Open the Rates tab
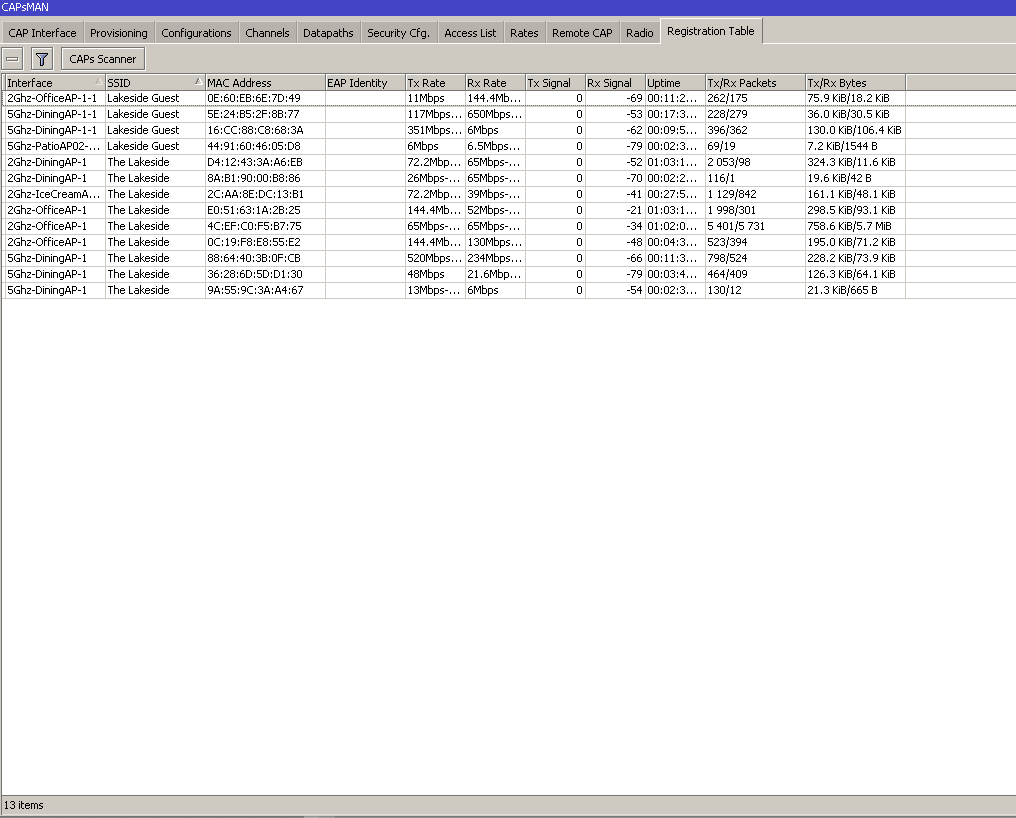 524,31
